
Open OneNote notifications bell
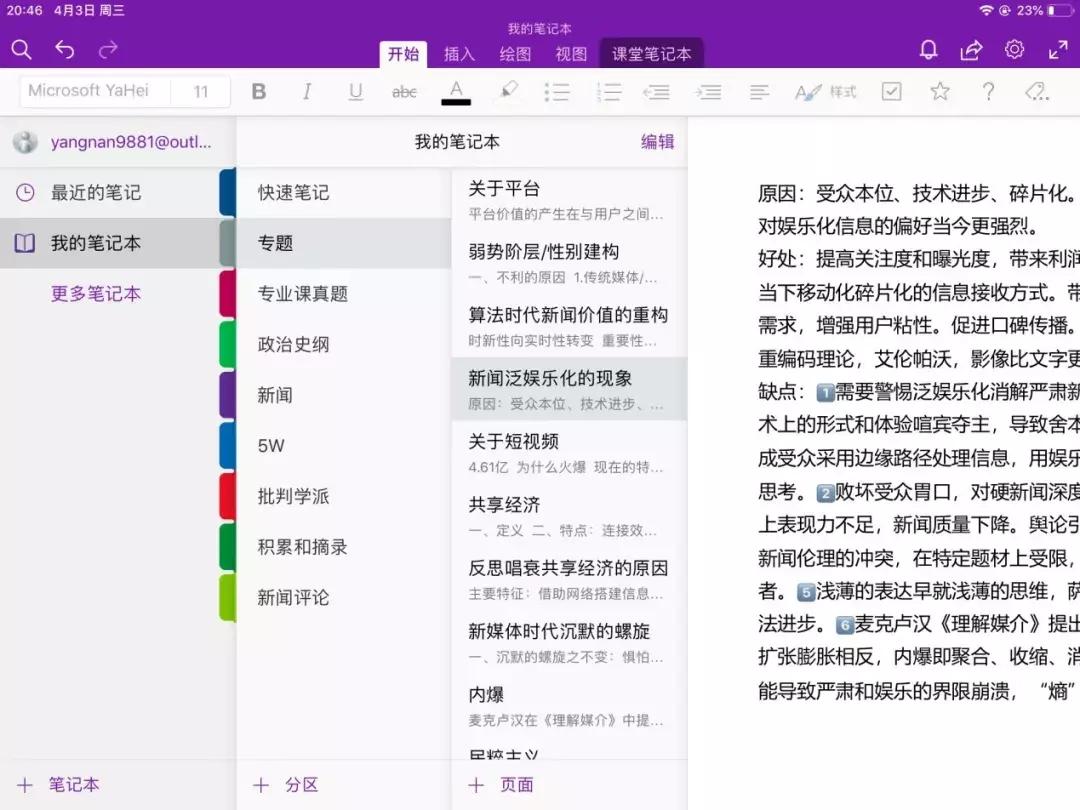pyautogui.click(x=928, y=49)
